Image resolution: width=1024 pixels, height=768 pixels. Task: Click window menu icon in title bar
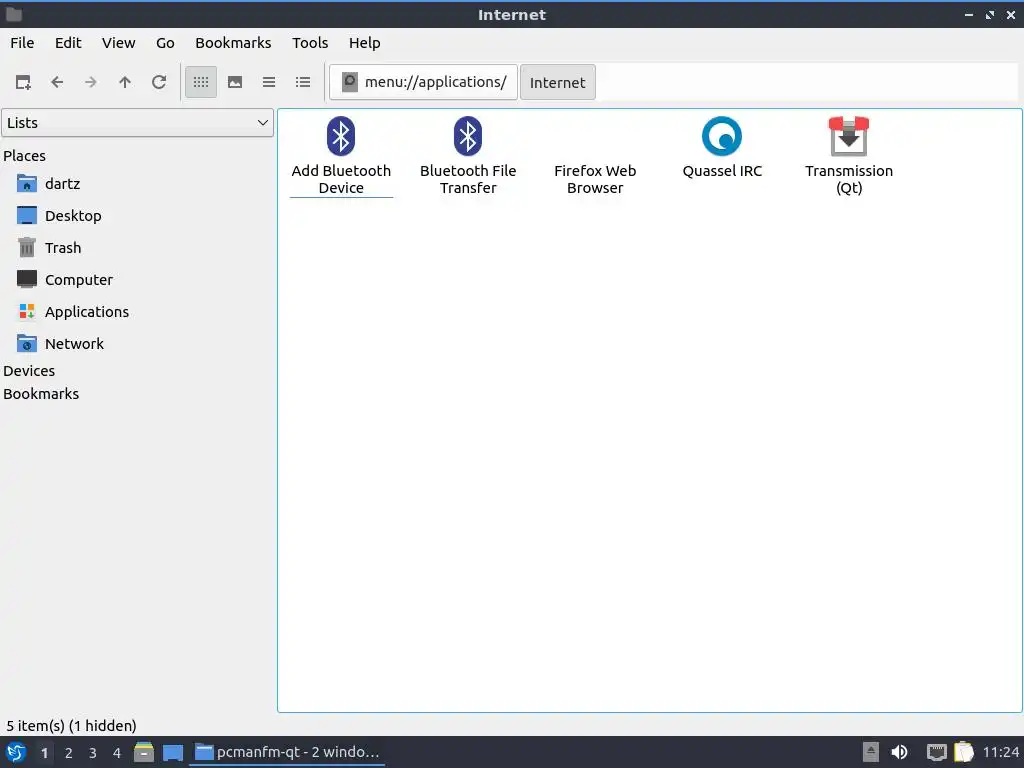pyautogui.click(x=14, y=14)
